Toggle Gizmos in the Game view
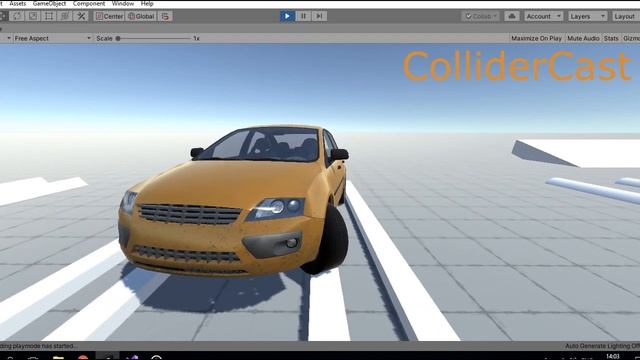The image size is (640, 360). click(631, 38)
